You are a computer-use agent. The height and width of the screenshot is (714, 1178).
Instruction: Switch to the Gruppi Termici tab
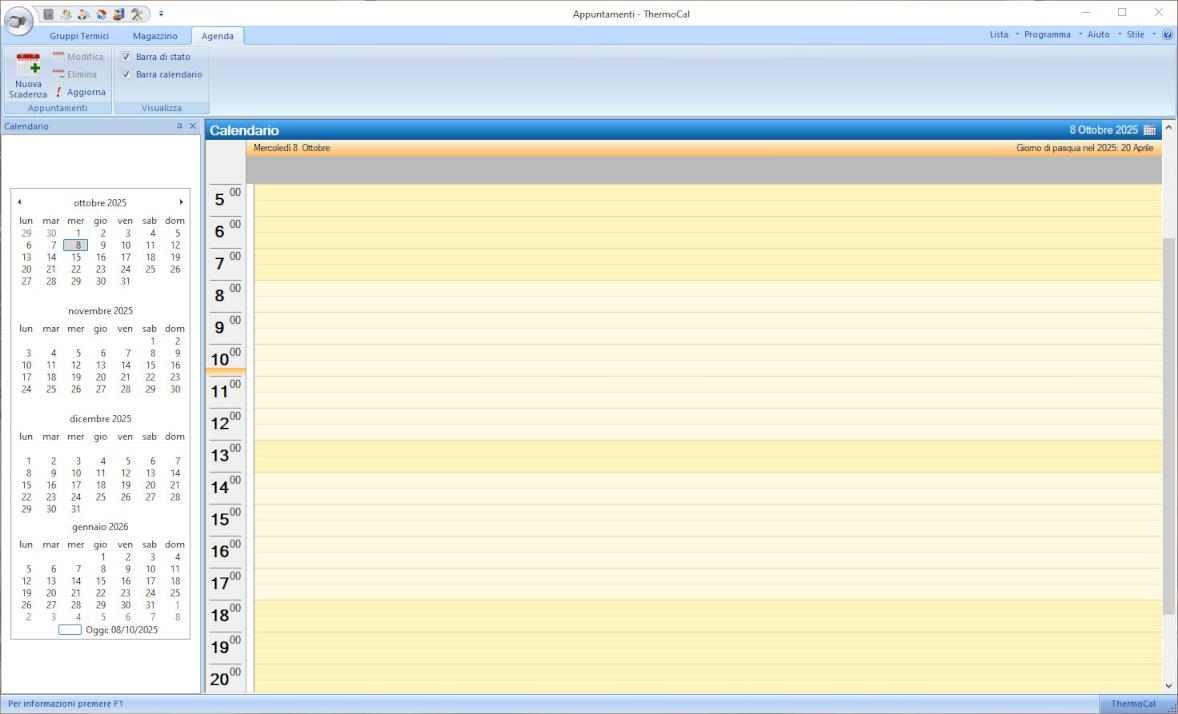coord(79,36)
